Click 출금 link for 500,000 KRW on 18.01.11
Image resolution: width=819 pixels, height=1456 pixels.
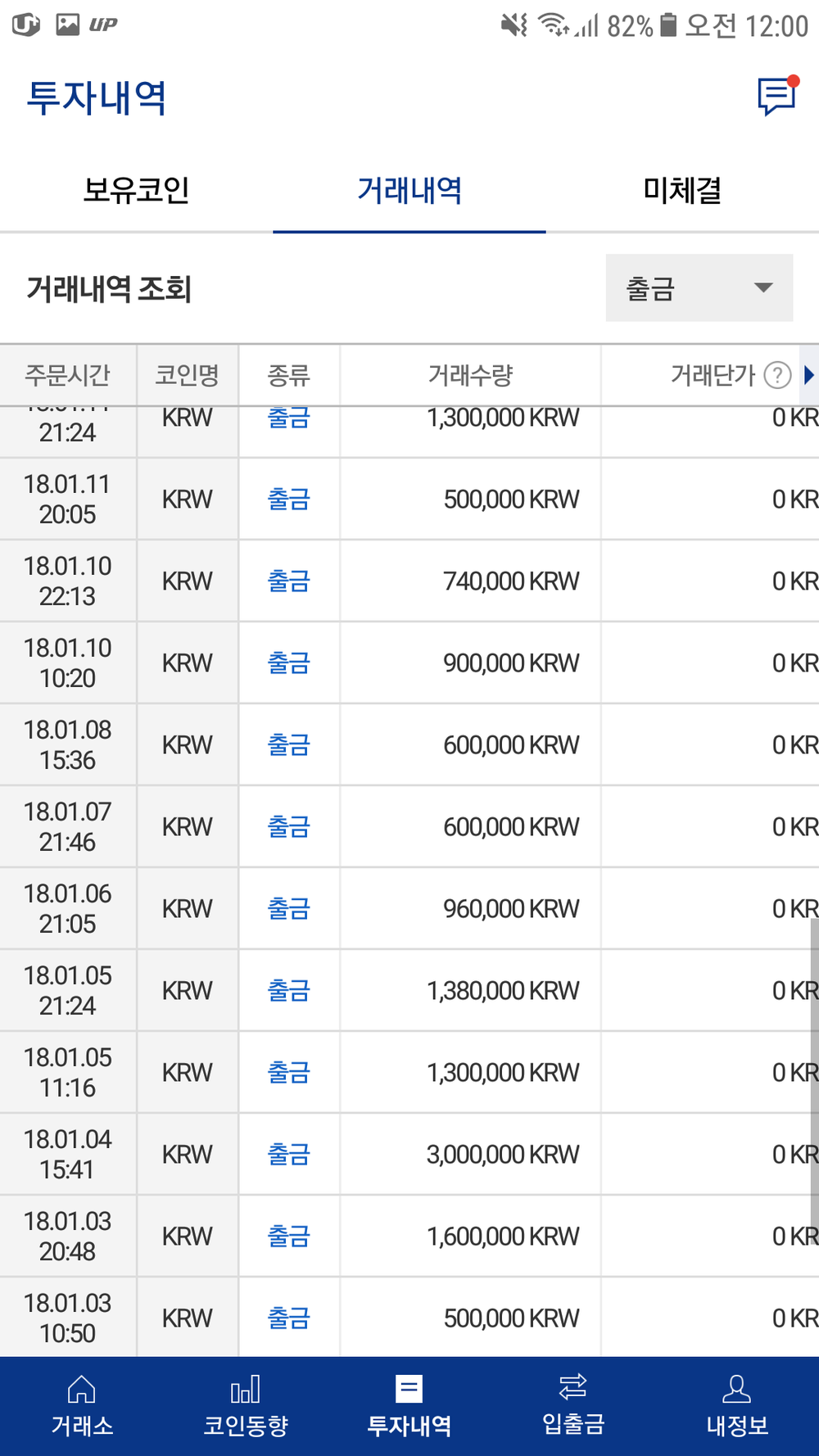(289, 499)
